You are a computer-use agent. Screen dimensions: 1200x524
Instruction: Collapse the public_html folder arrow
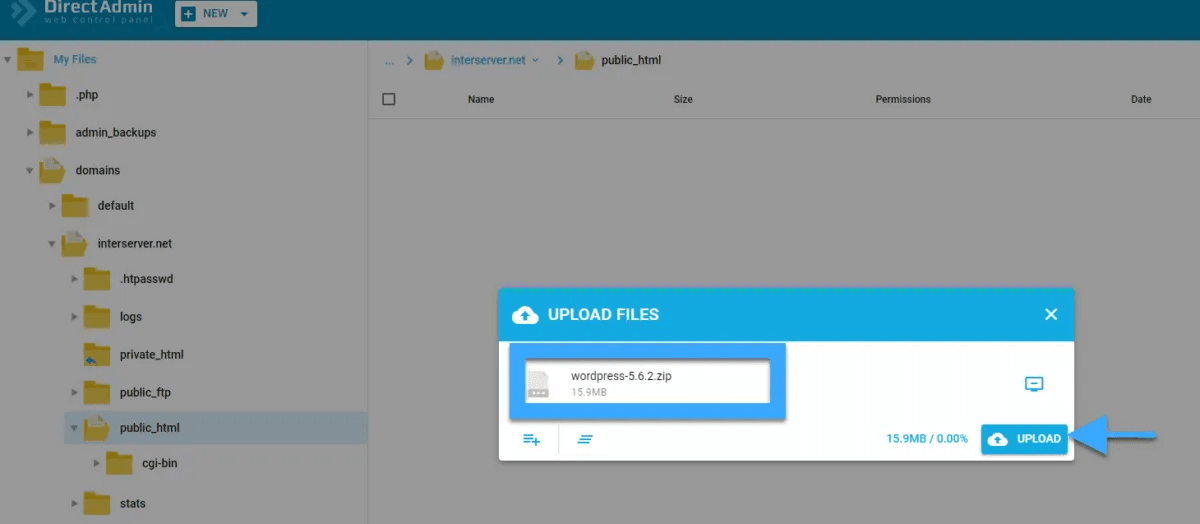click(x=74, y=428)
